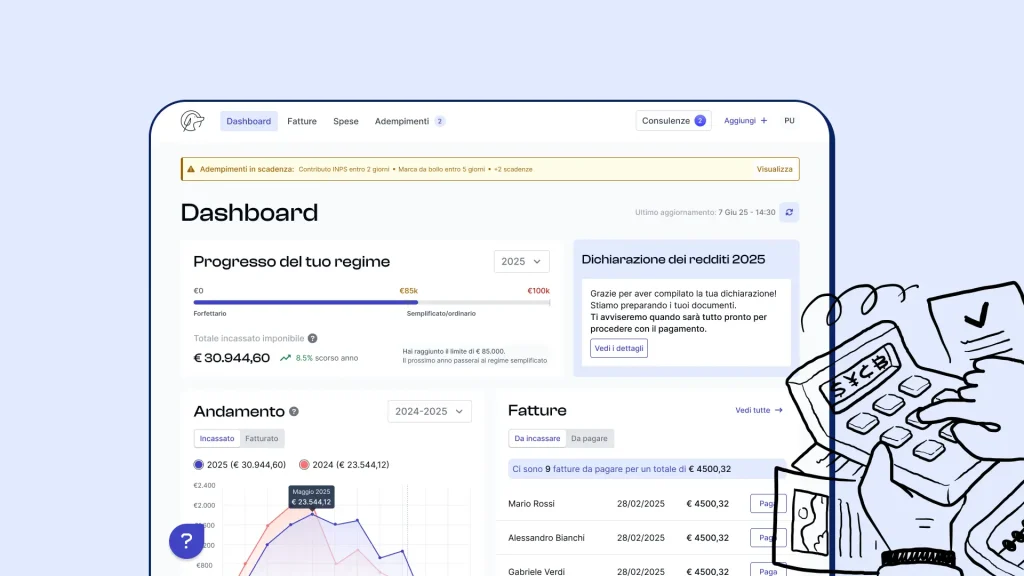Click Vedi tutte link
This screenshot has height=576, width=1024.
(x=752, y=410)
